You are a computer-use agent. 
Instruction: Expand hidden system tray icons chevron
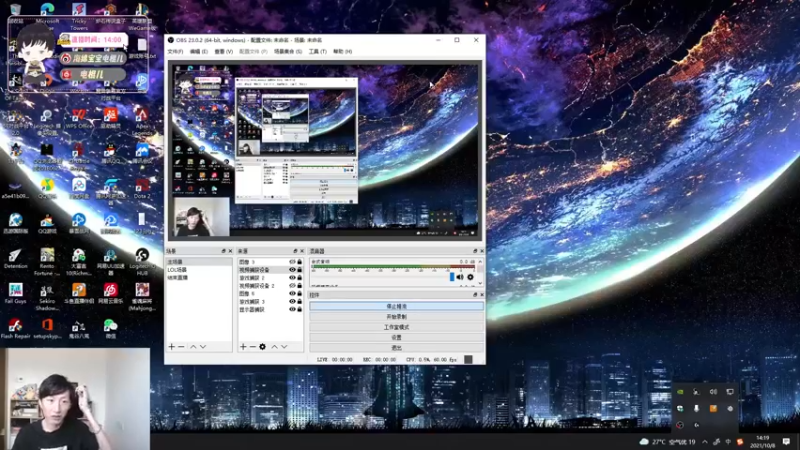pos(705,442)
